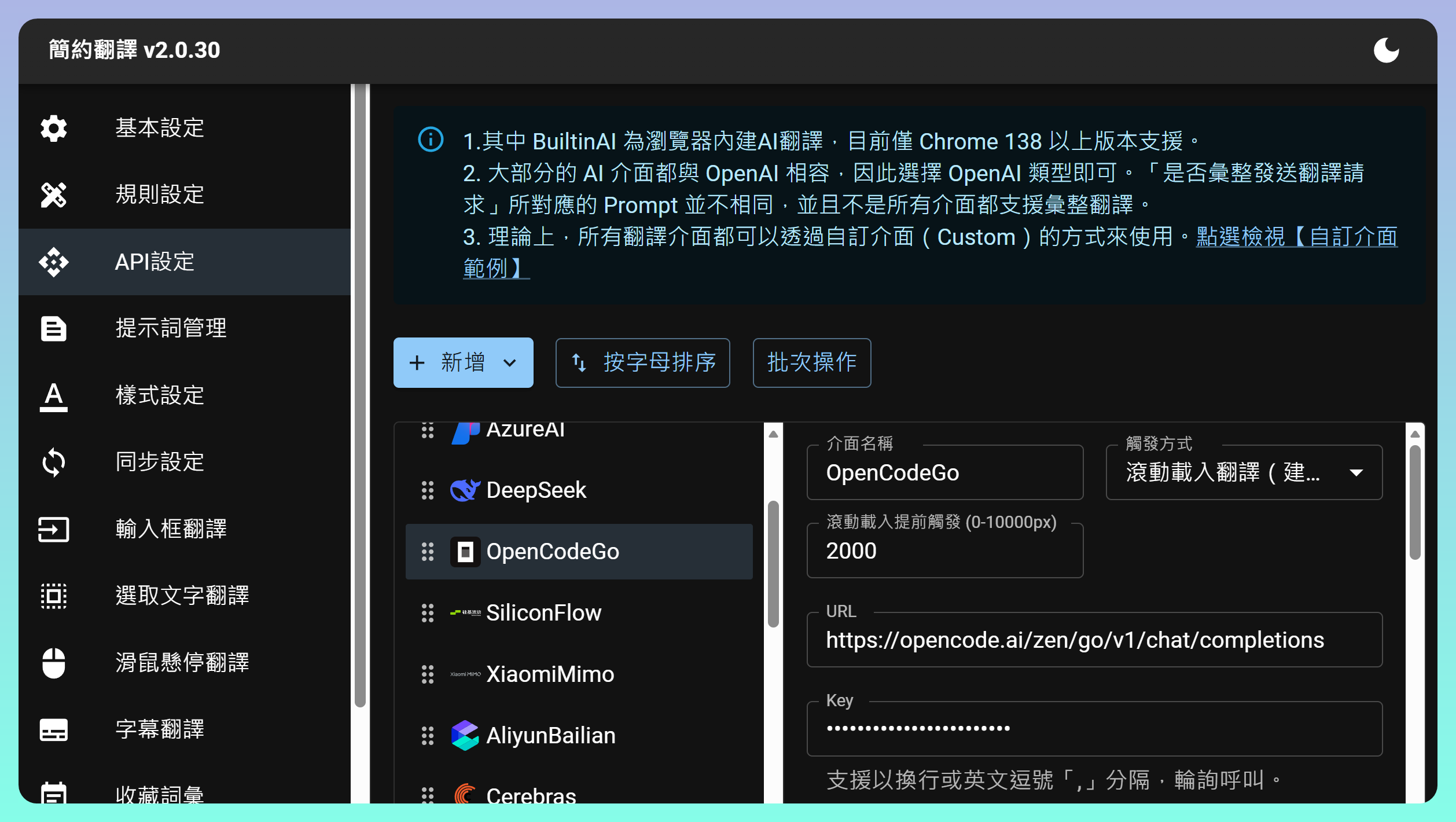Open the 基本設定 menu item
Screen dimensions: 1456x822
[185, 128]
